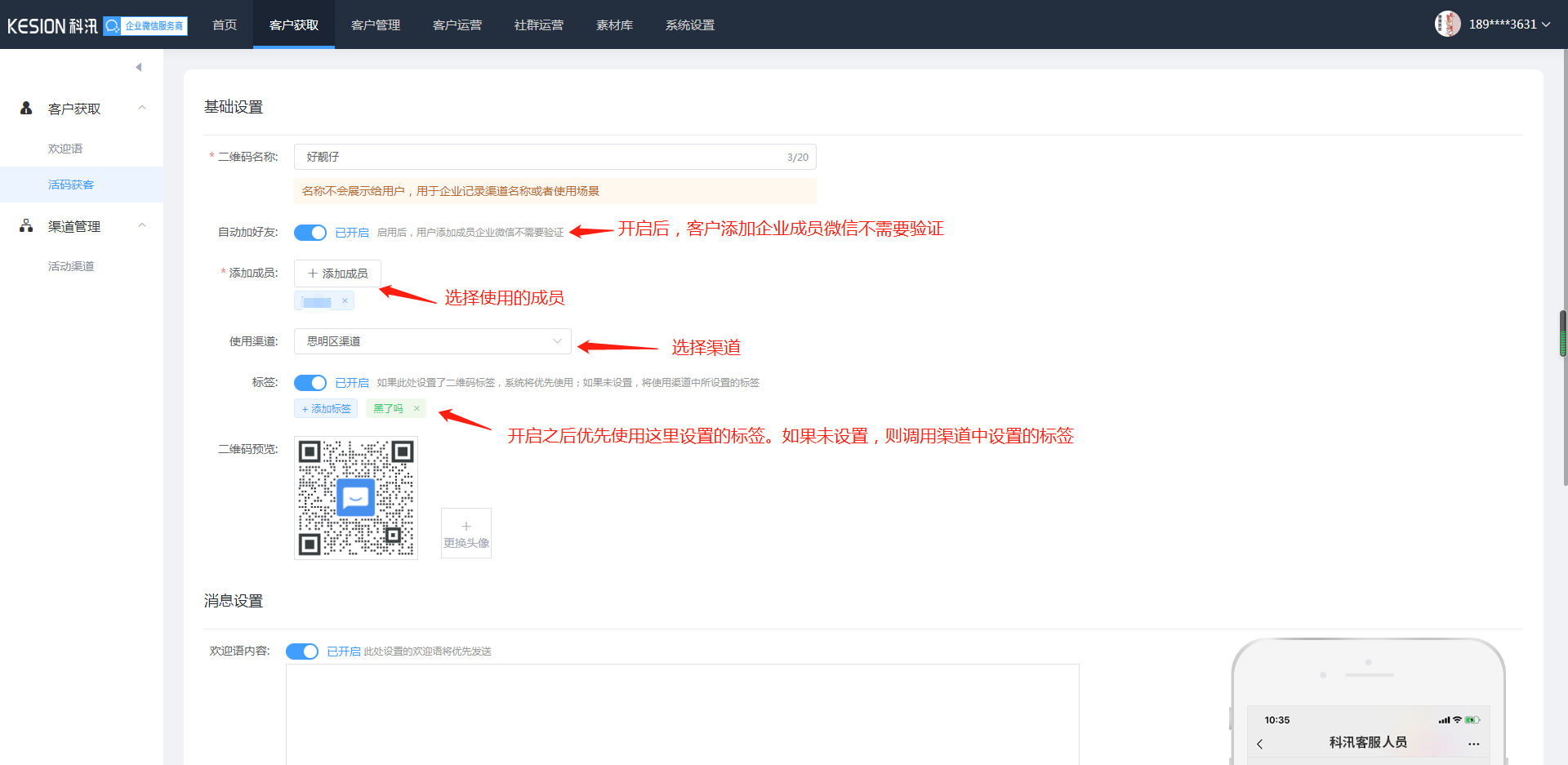The height and width of the screenshot is (765, 1568).
Task: Disable the 标签 toggle switch
Action: coord(310,383)
